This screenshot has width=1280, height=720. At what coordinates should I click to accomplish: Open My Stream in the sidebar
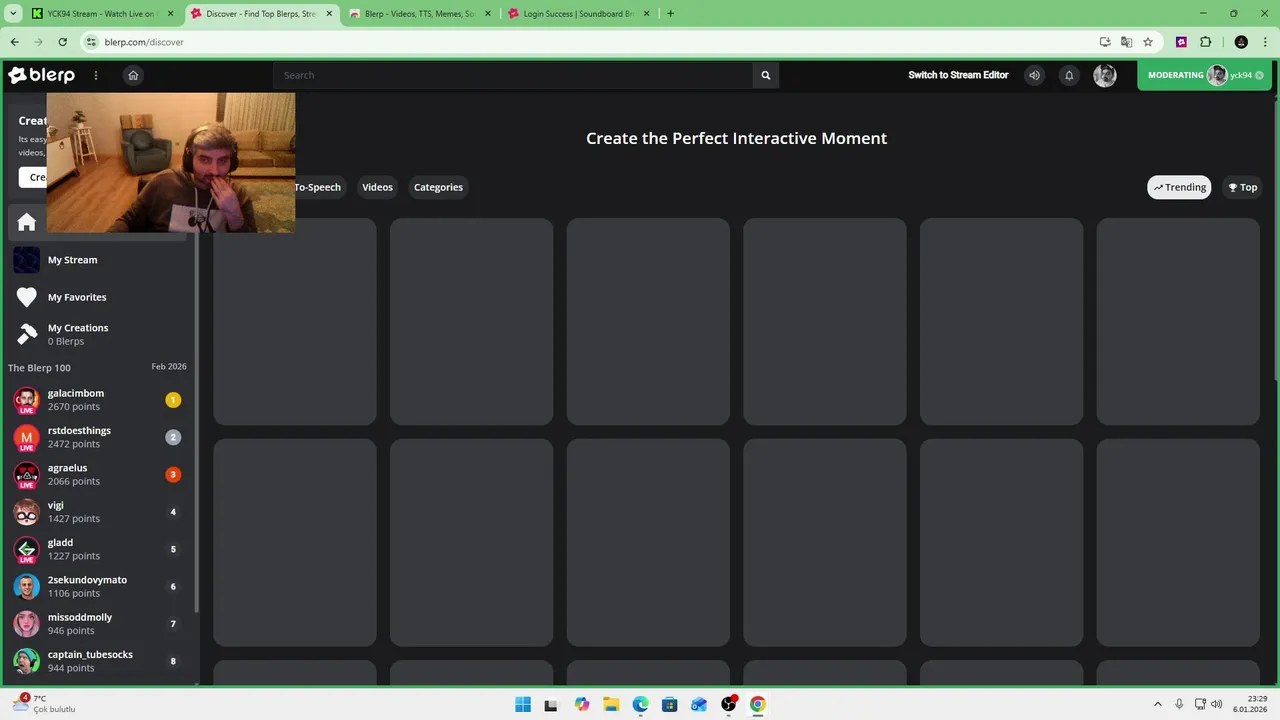98,260
